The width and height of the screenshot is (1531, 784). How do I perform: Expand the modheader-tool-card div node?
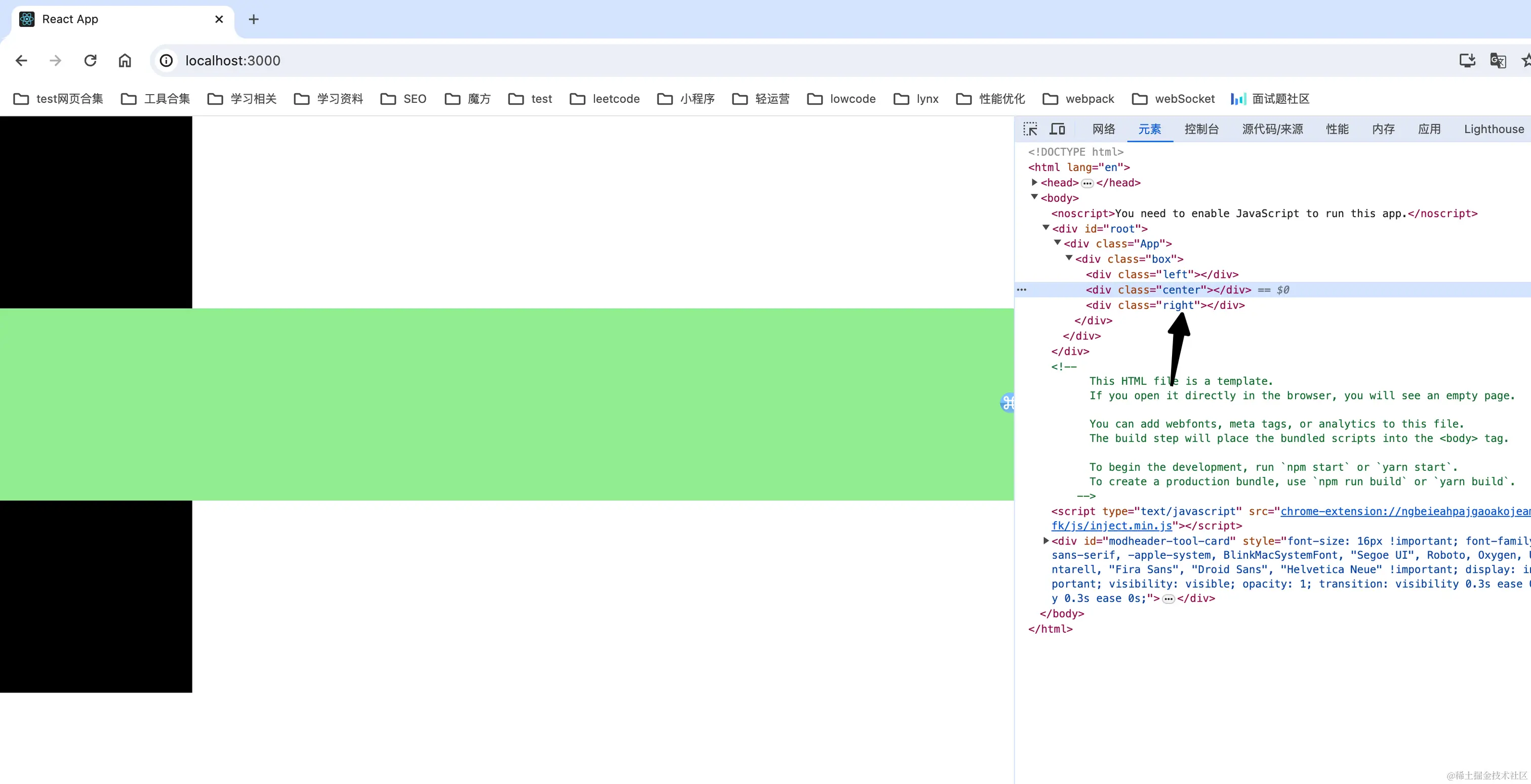(x=1046, y=541)
